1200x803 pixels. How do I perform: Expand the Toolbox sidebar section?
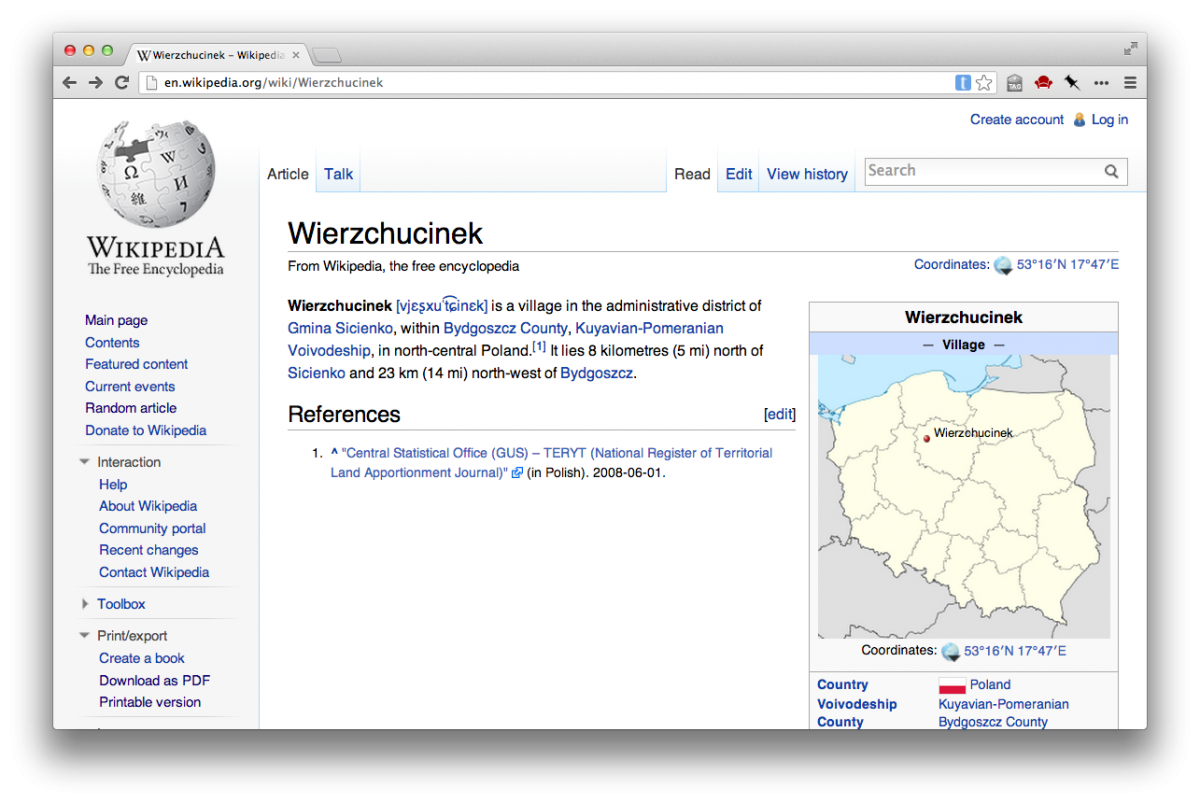tap(84, 604)
